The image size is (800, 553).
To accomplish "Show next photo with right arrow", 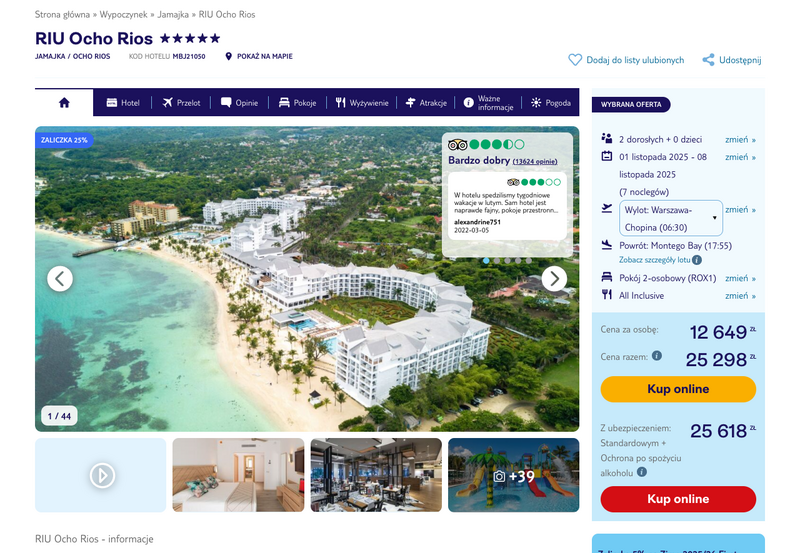I will click(x=554, y=279).
